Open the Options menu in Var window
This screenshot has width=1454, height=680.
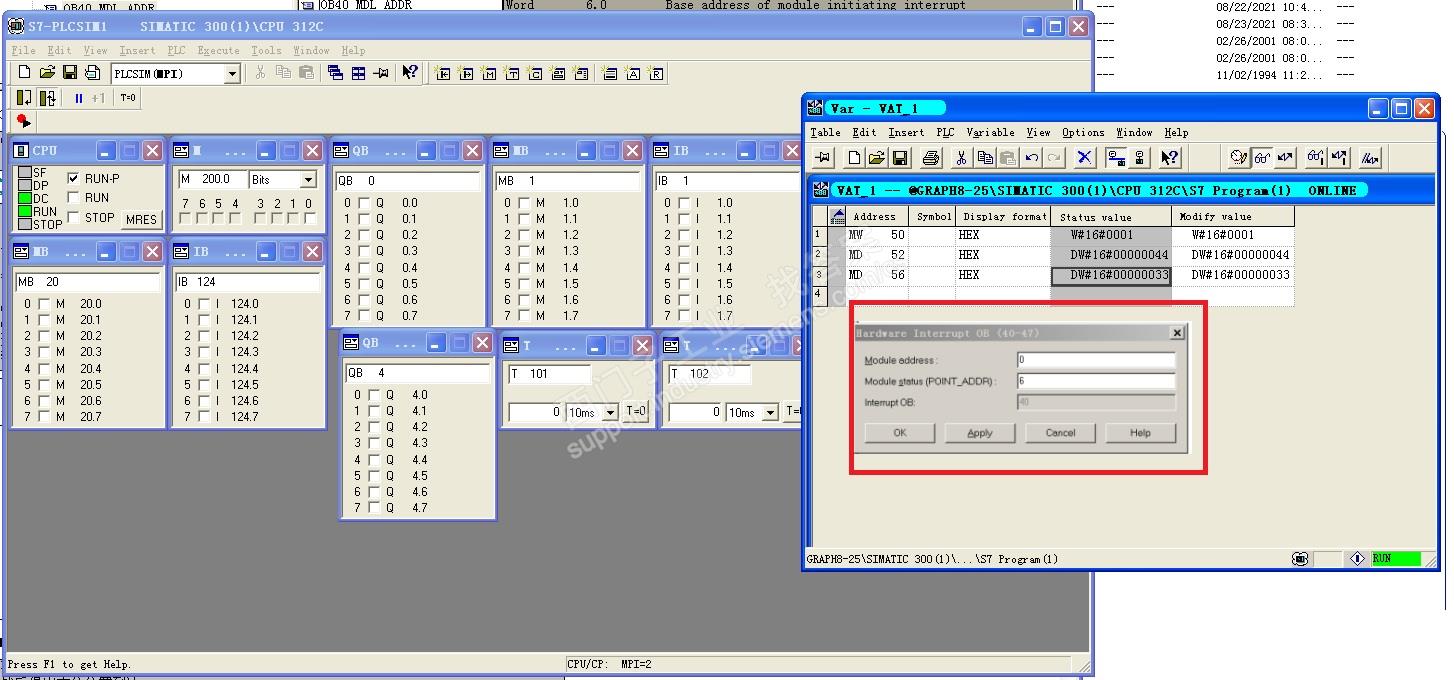click(x=1083, y=132)
